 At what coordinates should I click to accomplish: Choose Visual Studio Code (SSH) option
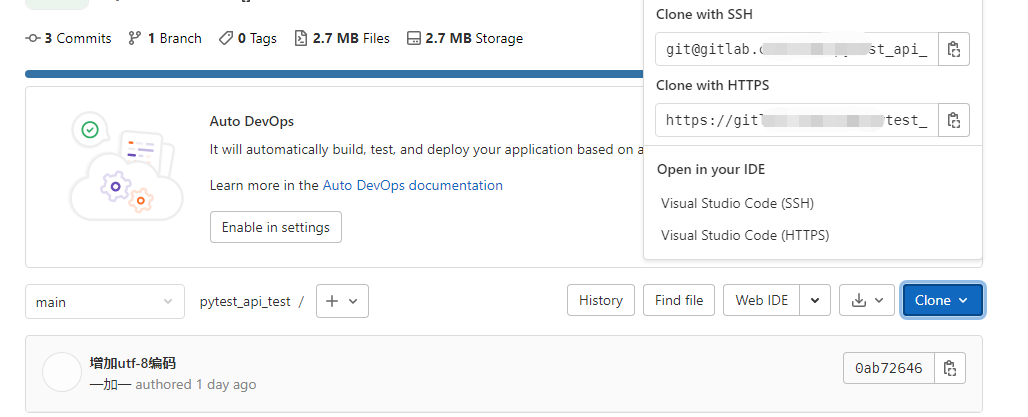737,203
